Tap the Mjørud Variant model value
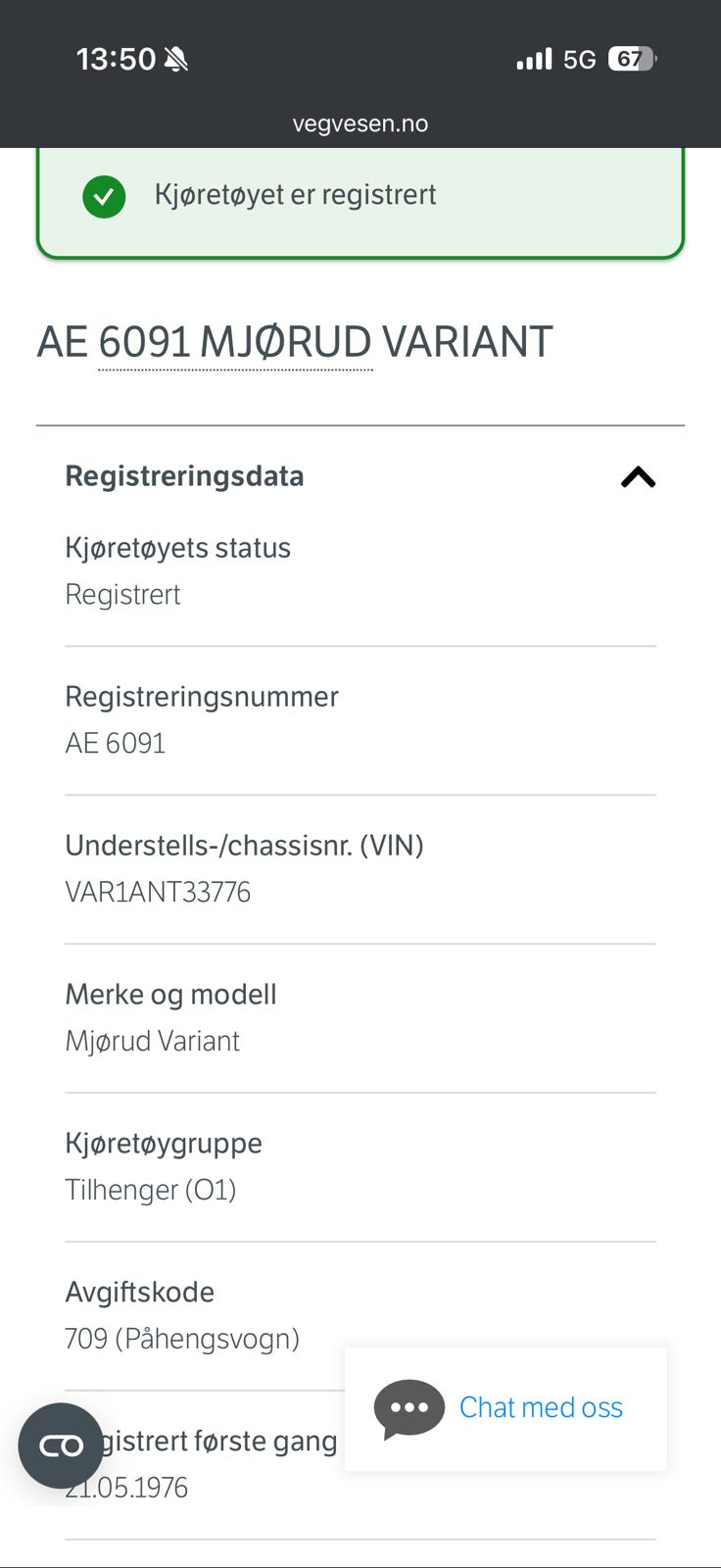721x1568 pixels. click(x=153, y=1042)
